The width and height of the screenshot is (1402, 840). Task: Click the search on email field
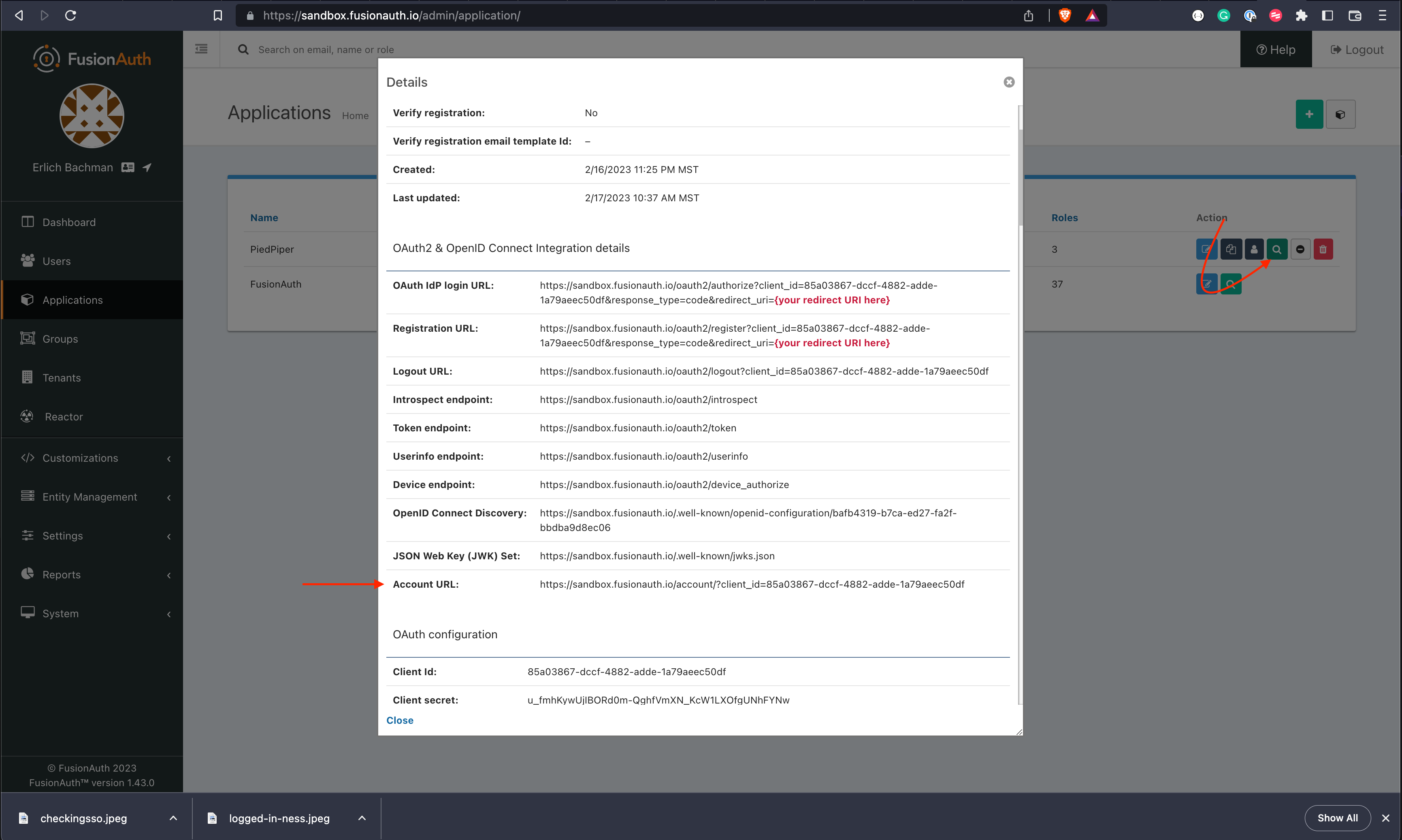[x=326, y=49]
